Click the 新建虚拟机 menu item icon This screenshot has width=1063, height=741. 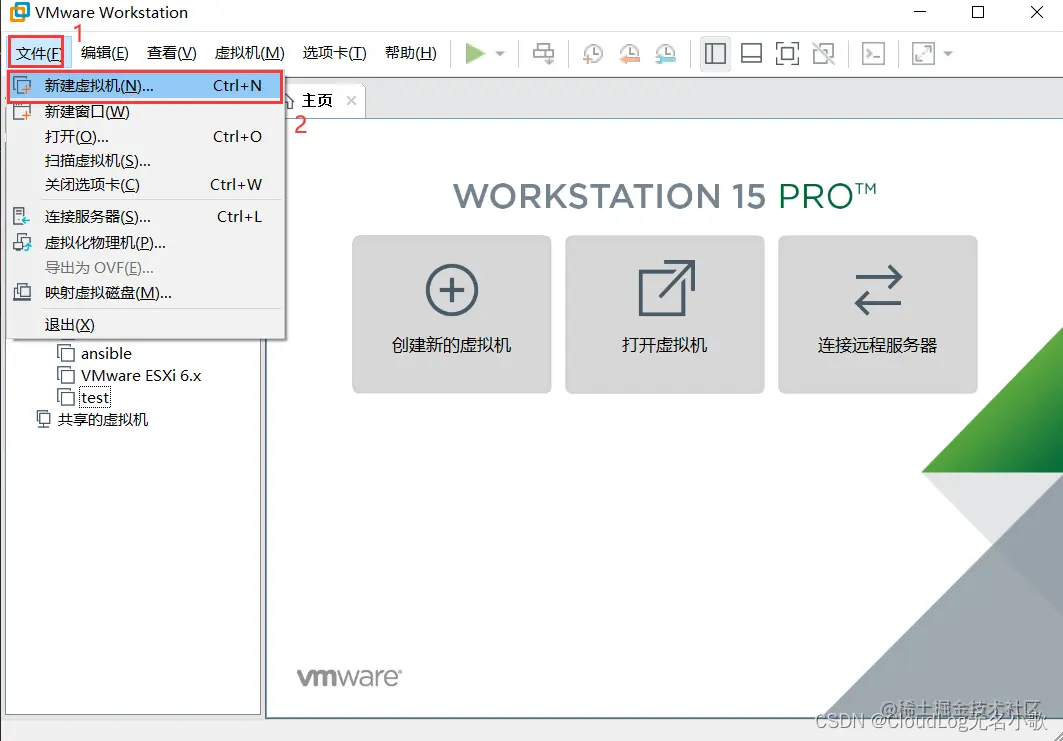click(22, 86)
